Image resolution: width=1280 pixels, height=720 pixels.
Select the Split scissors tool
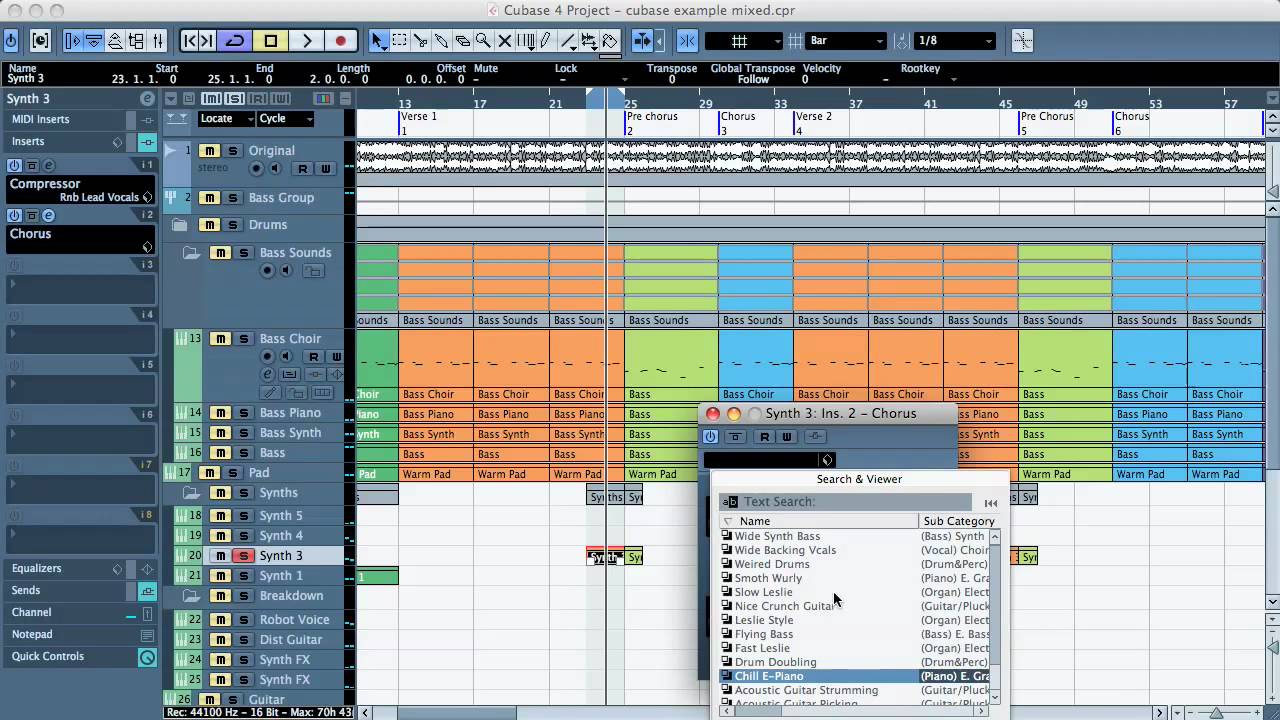(x=420, y=41)
